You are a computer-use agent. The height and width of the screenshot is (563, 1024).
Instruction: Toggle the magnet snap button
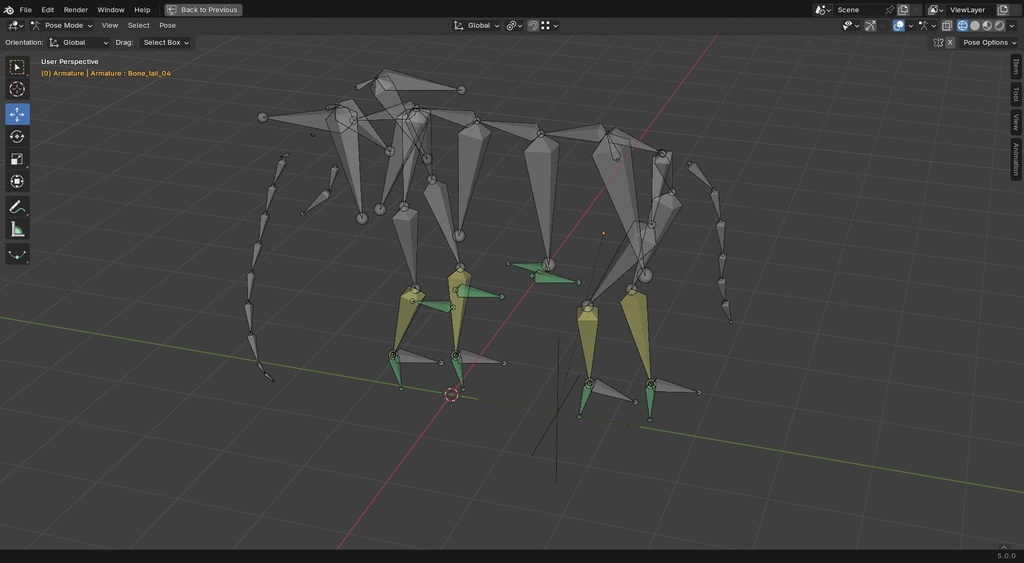point(533,25)
